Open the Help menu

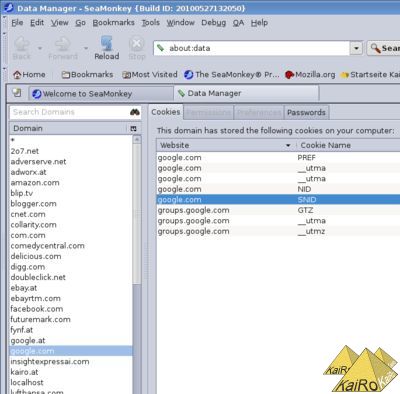259,23
